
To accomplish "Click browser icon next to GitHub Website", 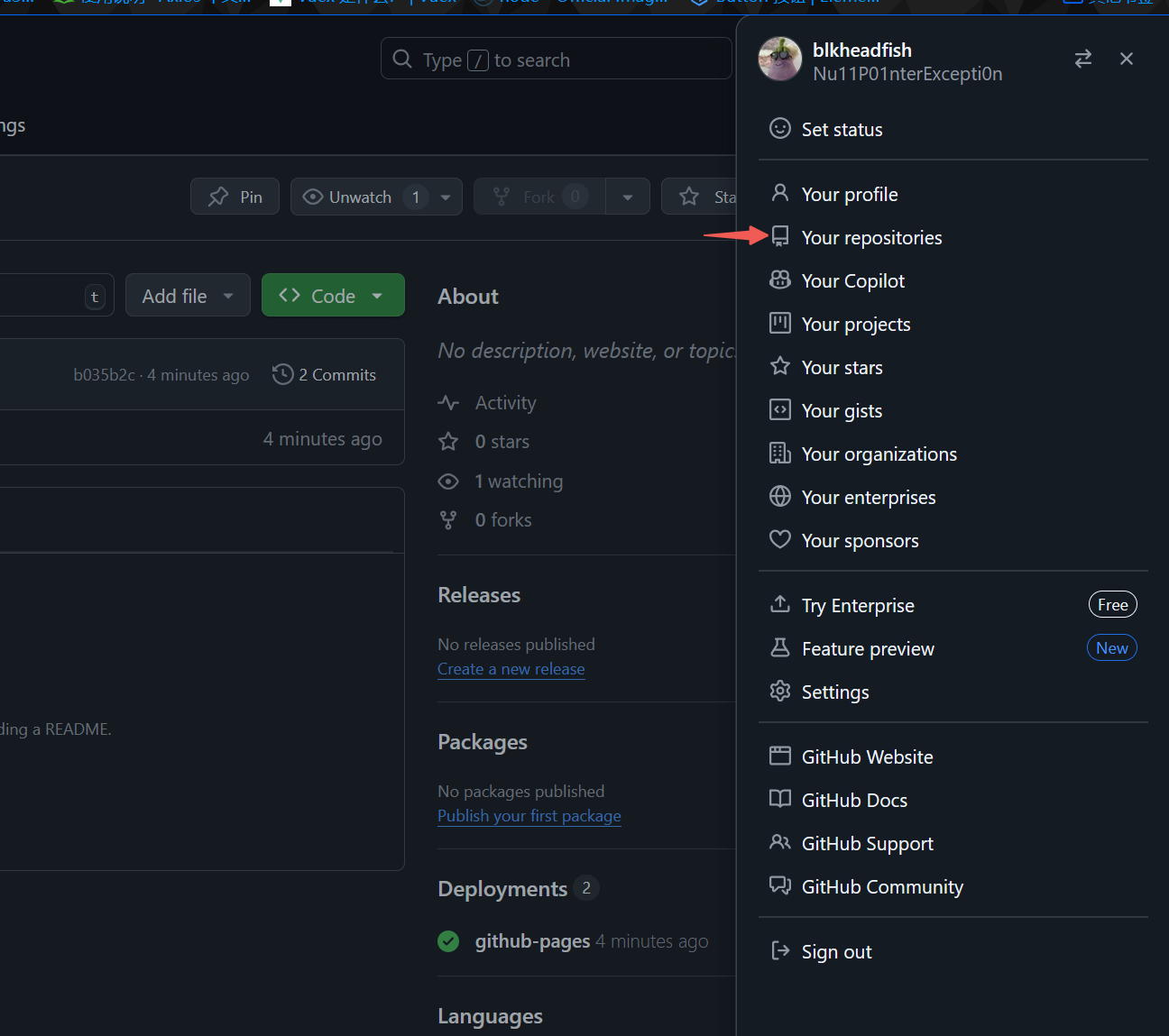I will point(780,756).
